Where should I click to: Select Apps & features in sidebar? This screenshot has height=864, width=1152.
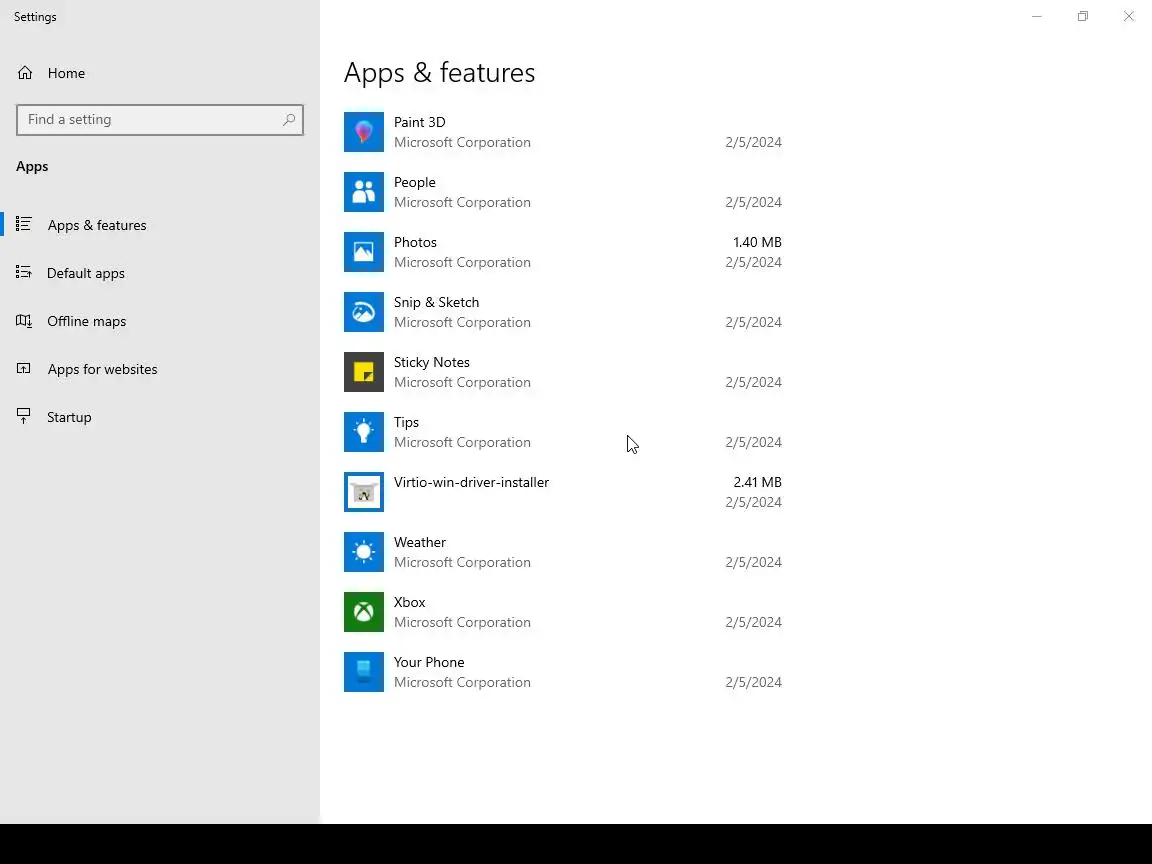point(97,225)
